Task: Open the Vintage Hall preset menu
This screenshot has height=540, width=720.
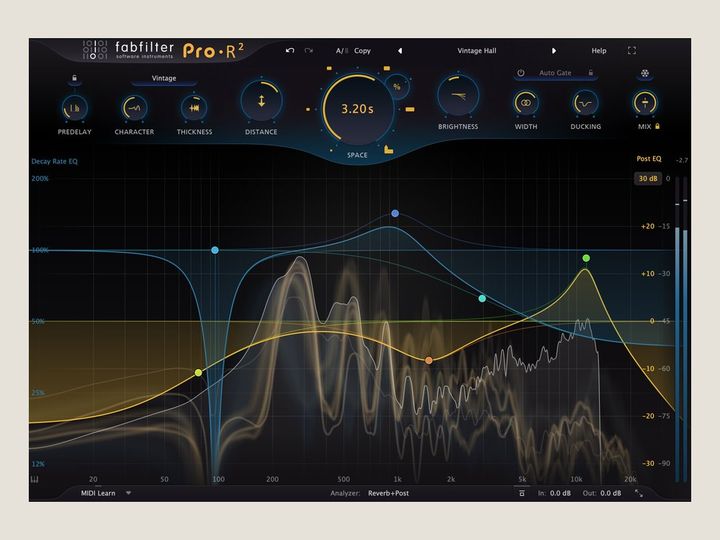Action: tap(477, 51)
